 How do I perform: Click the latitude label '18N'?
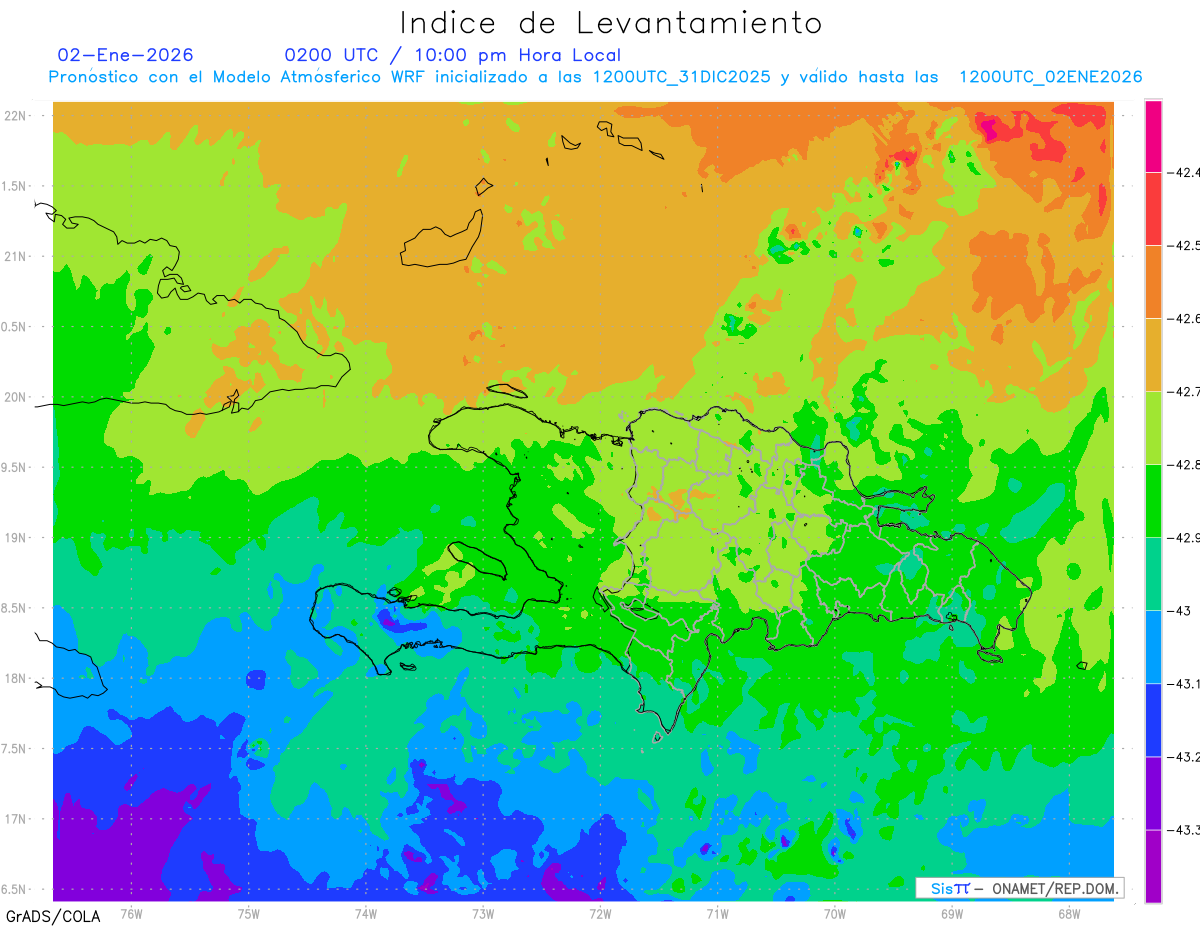coord(16,679)
